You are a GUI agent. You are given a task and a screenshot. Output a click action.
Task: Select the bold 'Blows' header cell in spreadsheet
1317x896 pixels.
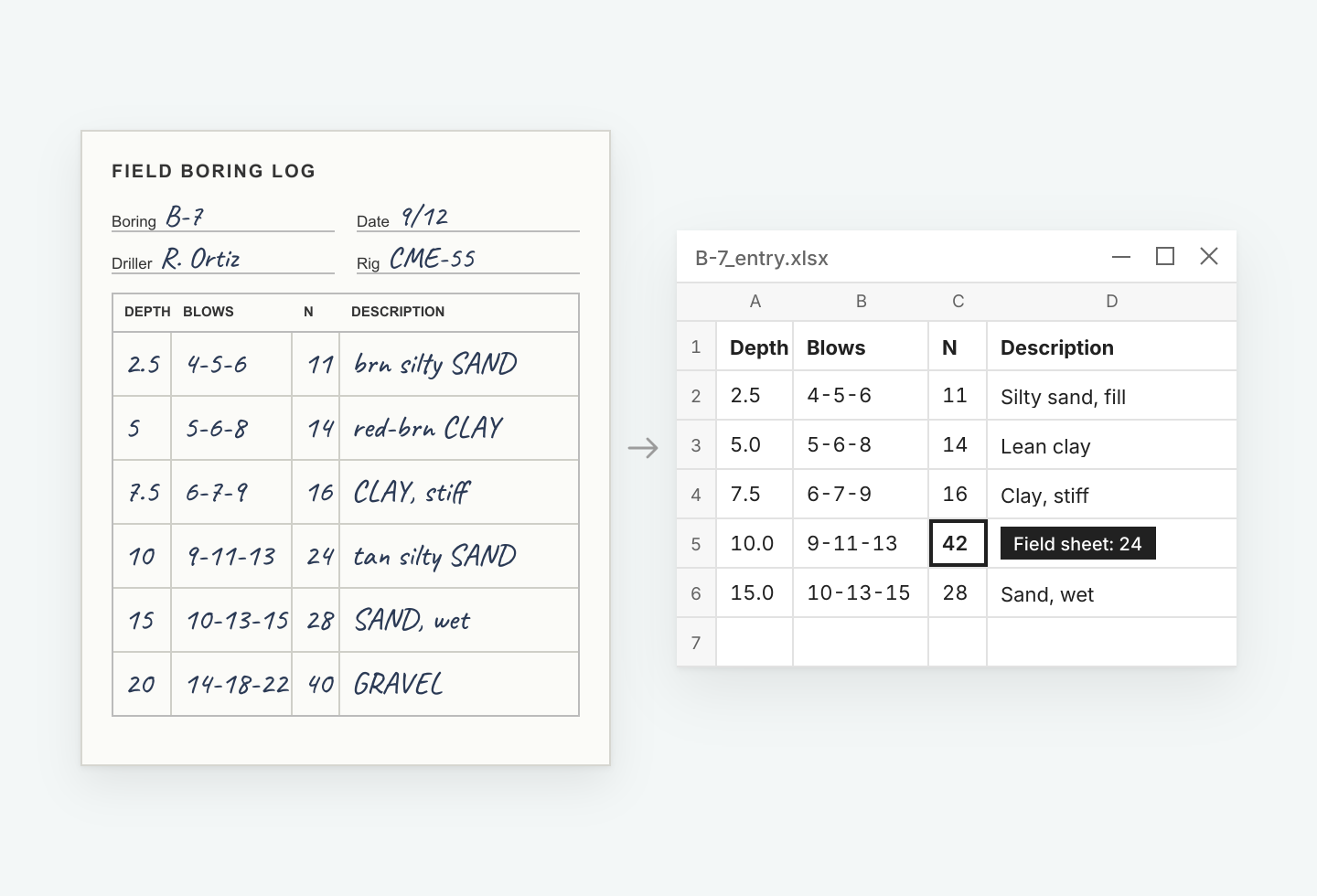[x=861, y=347]
